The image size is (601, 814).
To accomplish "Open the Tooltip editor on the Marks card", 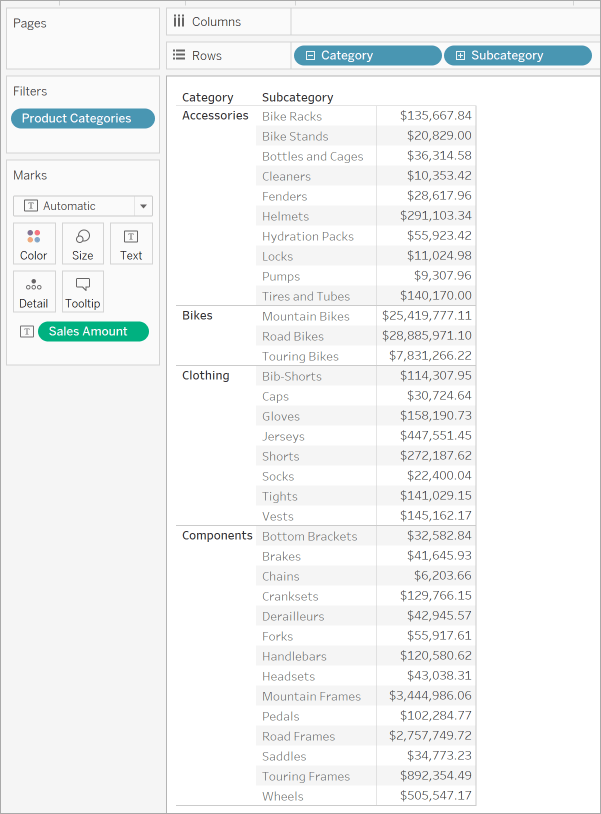I will point(82,291).
